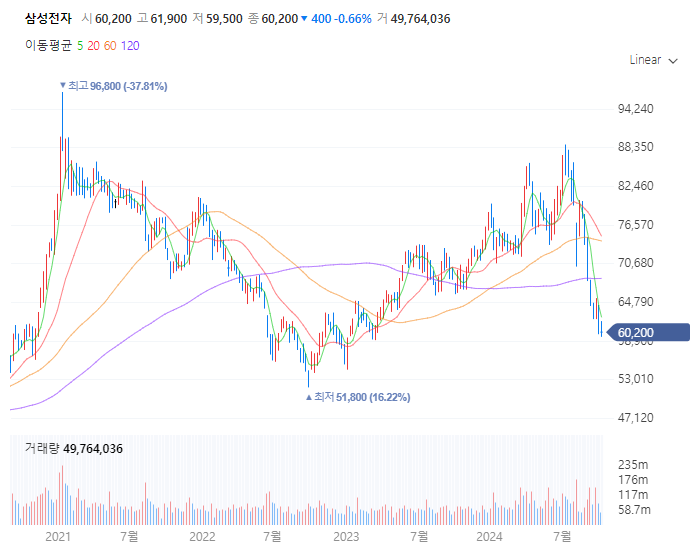
Task: Click the 2021 date on the time axis
Action: tap(59, 538)
